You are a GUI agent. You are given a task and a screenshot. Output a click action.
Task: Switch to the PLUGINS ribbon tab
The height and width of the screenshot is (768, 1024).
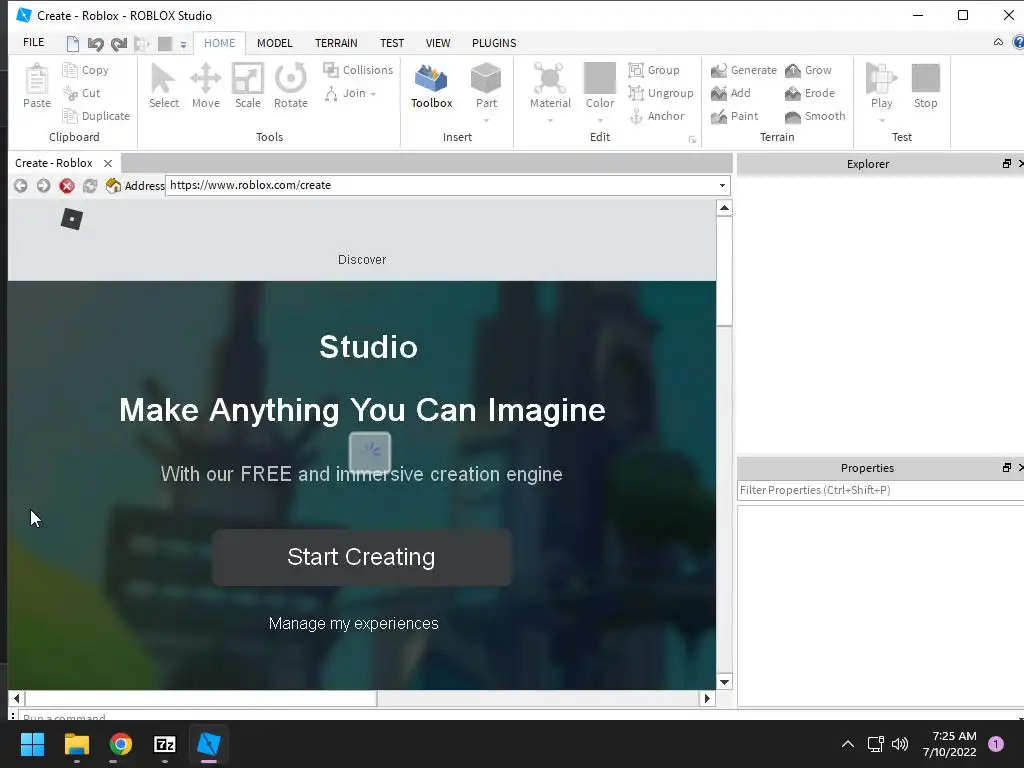[494, 43]
